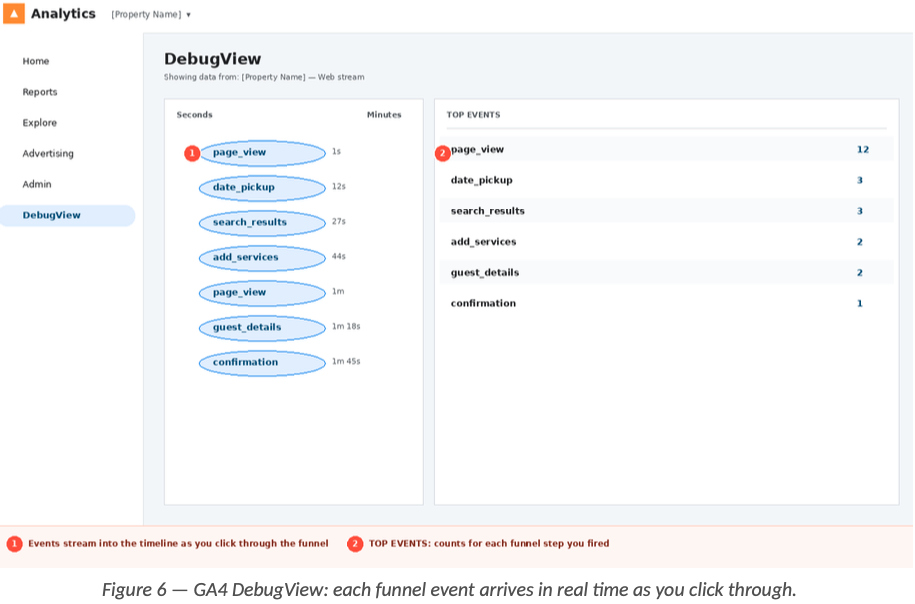Go to Home in sidebar
The image size is (915, 604).
click(36, 61)
